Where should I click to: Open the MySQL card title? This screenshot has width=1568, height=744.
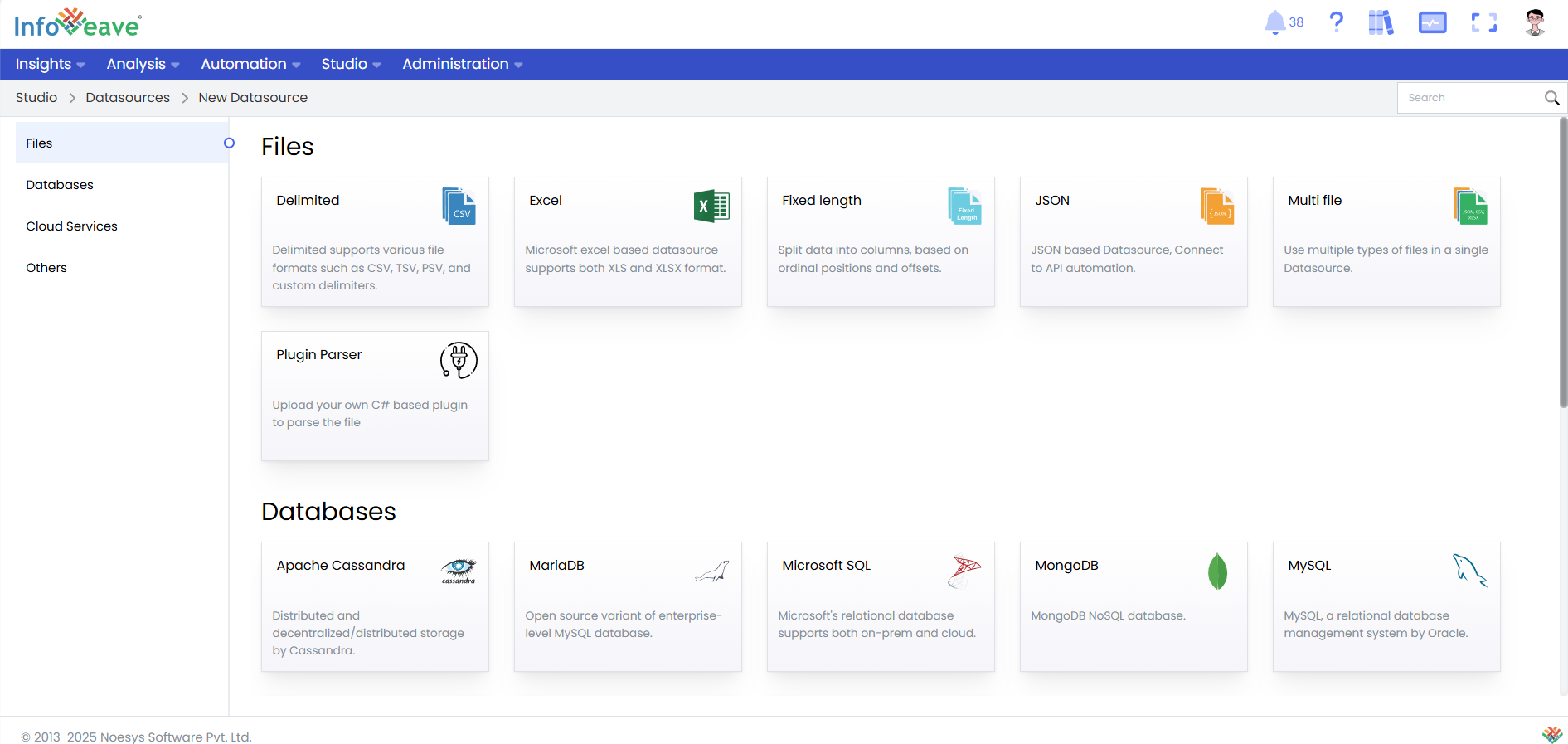pos(1309,565)
